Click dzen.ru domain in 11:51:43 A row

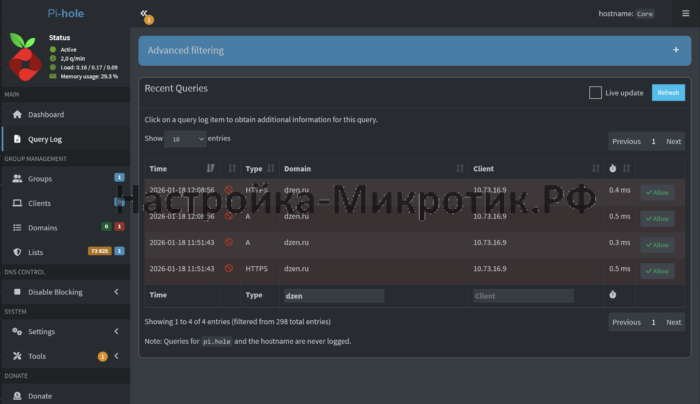pos(296,242)
